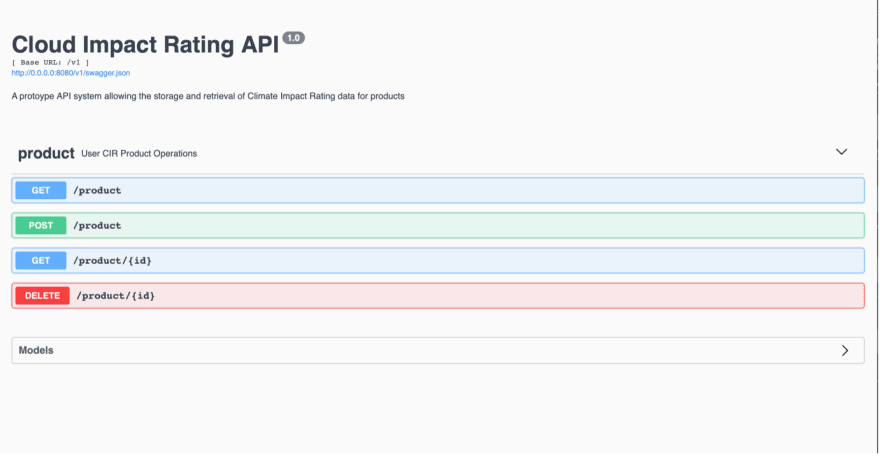
Task: Expand the GET /product operation row
Action: tap(438, 190)
